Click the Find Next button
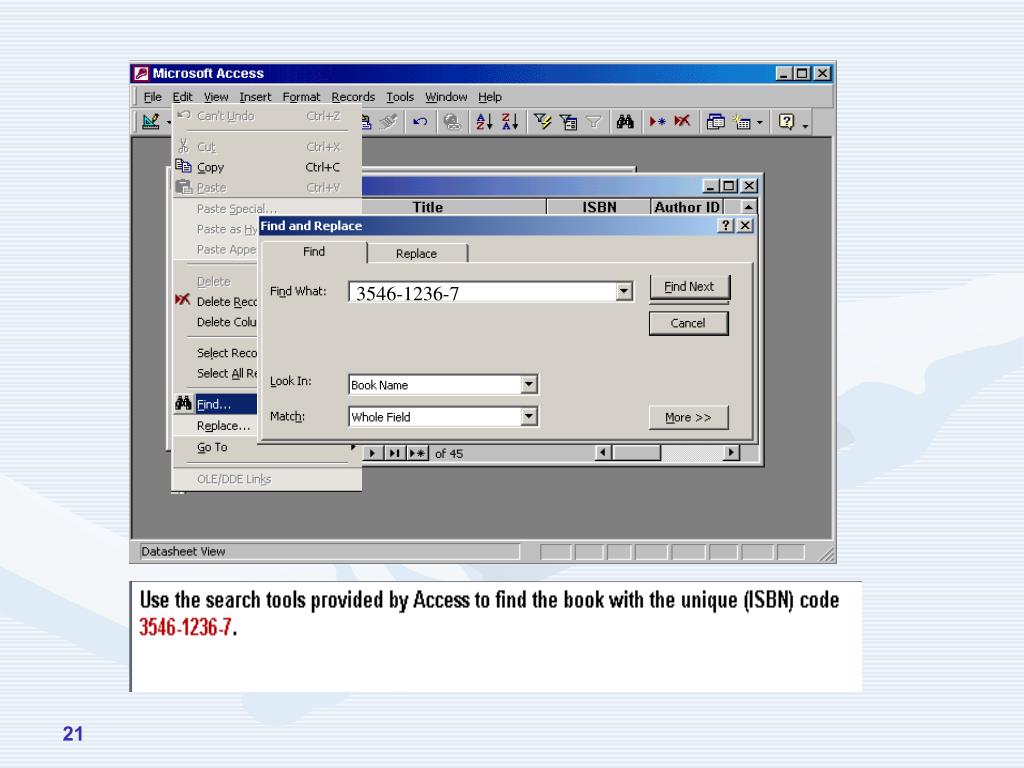This screenshot has height=768, width=1024. point(689,287)
